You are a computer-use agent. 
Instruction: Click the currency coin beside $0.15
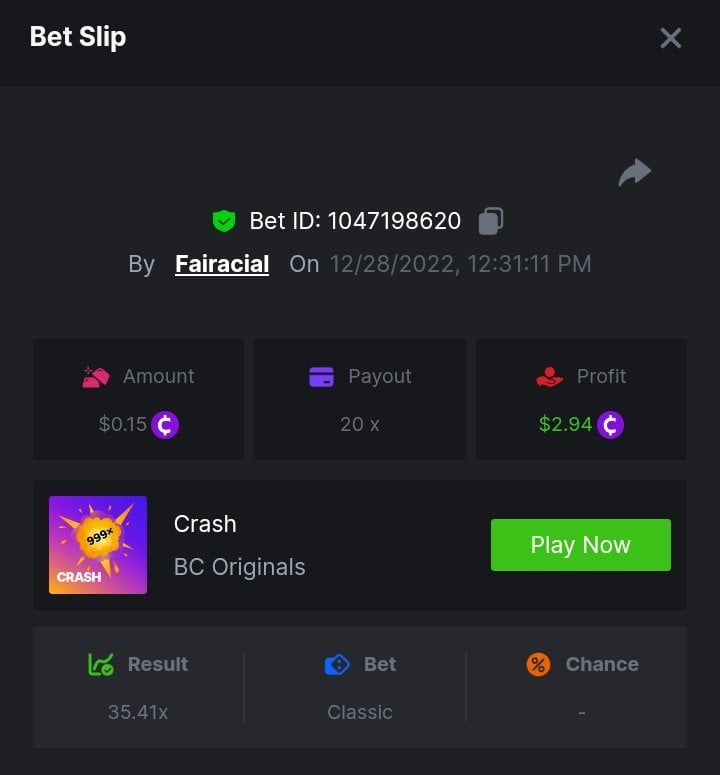(x=165, y=425)
